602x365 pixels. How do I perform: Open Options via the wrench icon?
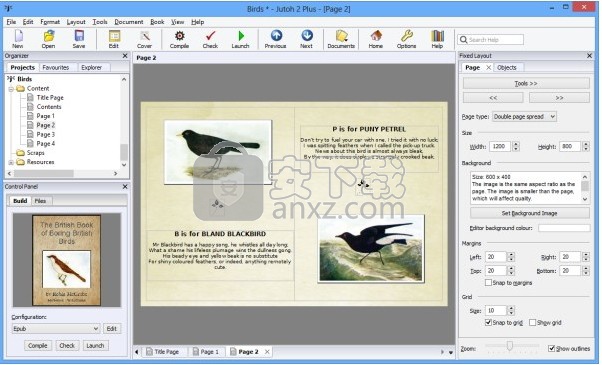pyautogui.click(x=407, y=36)
